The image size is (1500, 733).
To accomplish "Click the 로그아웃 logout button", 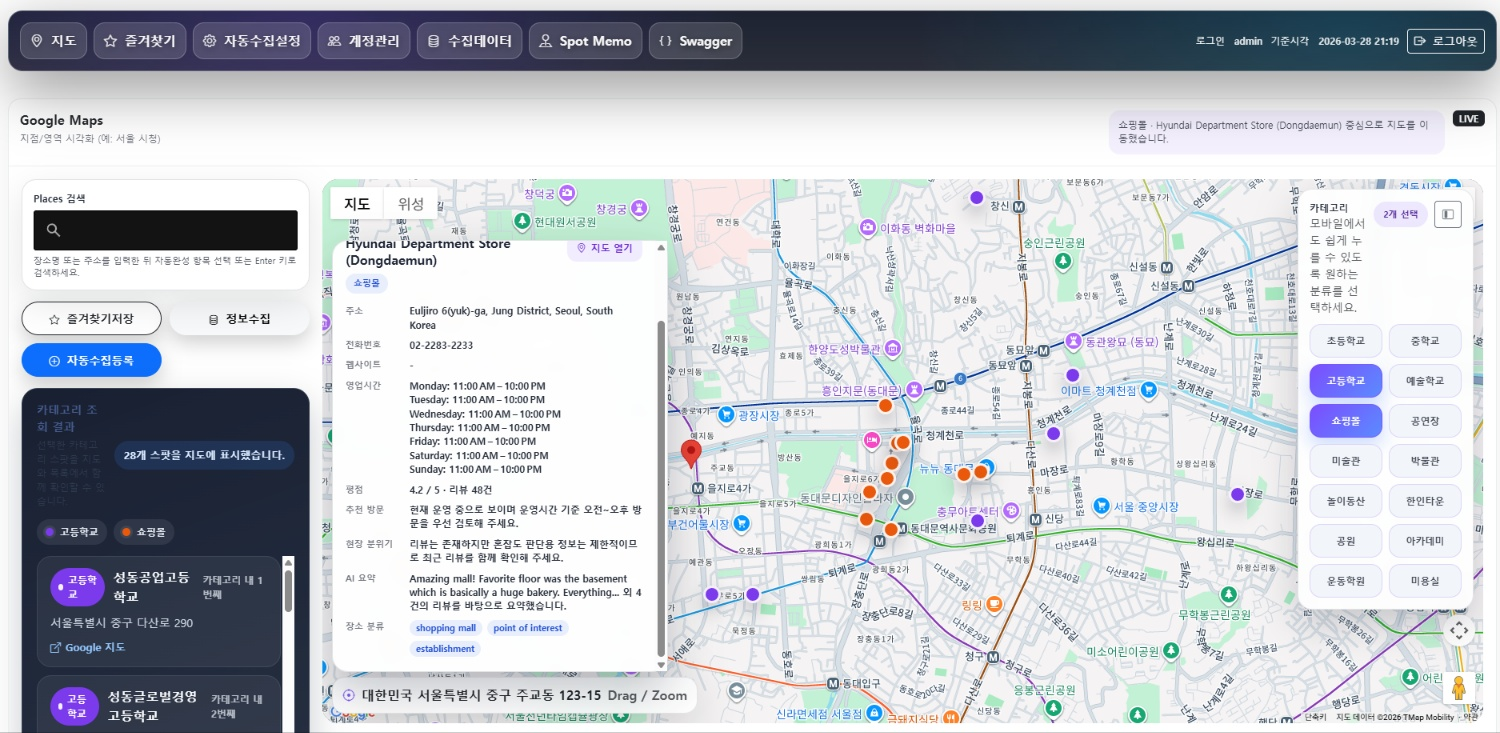I will (1446, 41).
